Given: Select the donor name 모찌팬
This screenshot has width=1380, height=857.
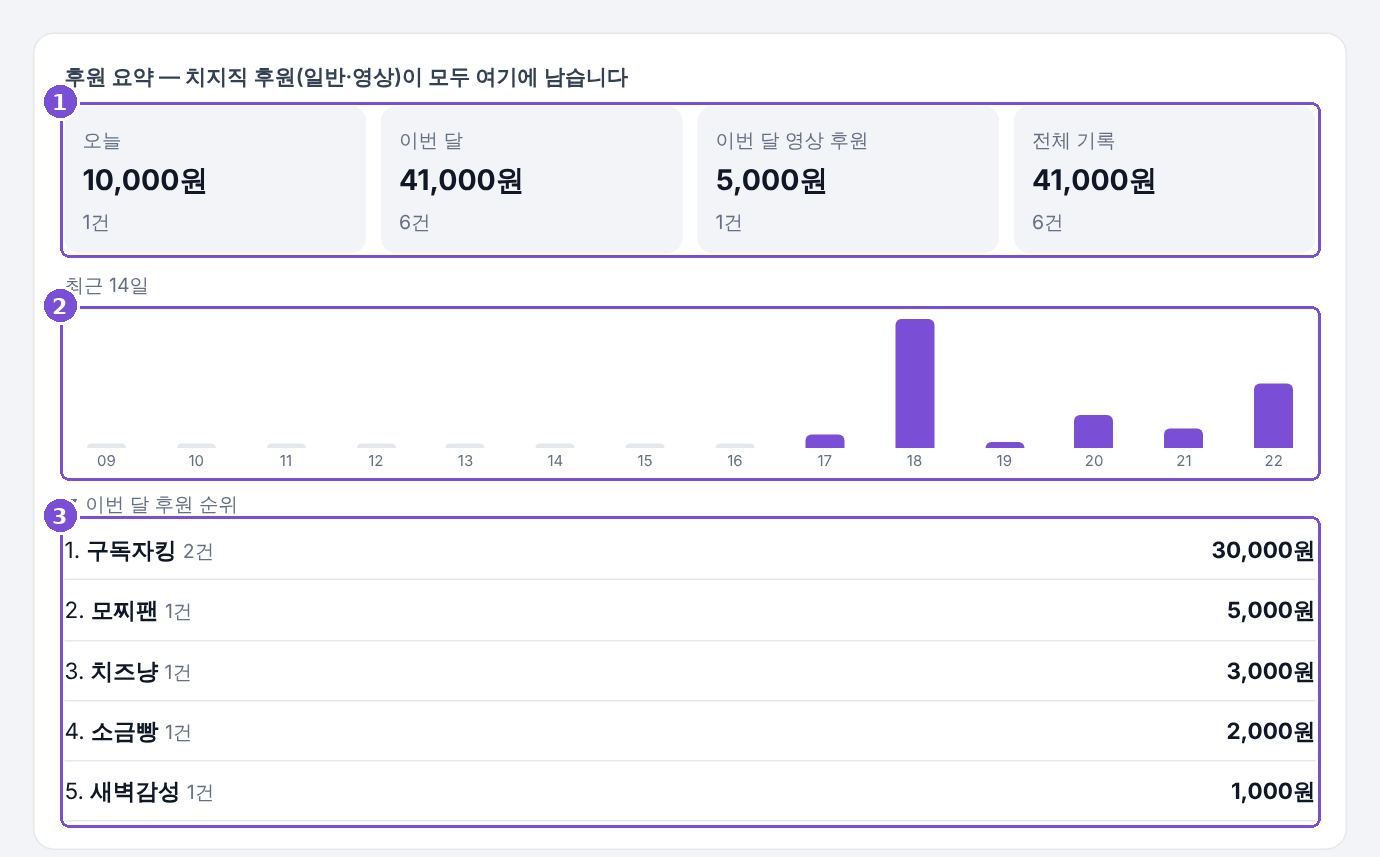Looking at the screenshot, I should coord(124,611).
